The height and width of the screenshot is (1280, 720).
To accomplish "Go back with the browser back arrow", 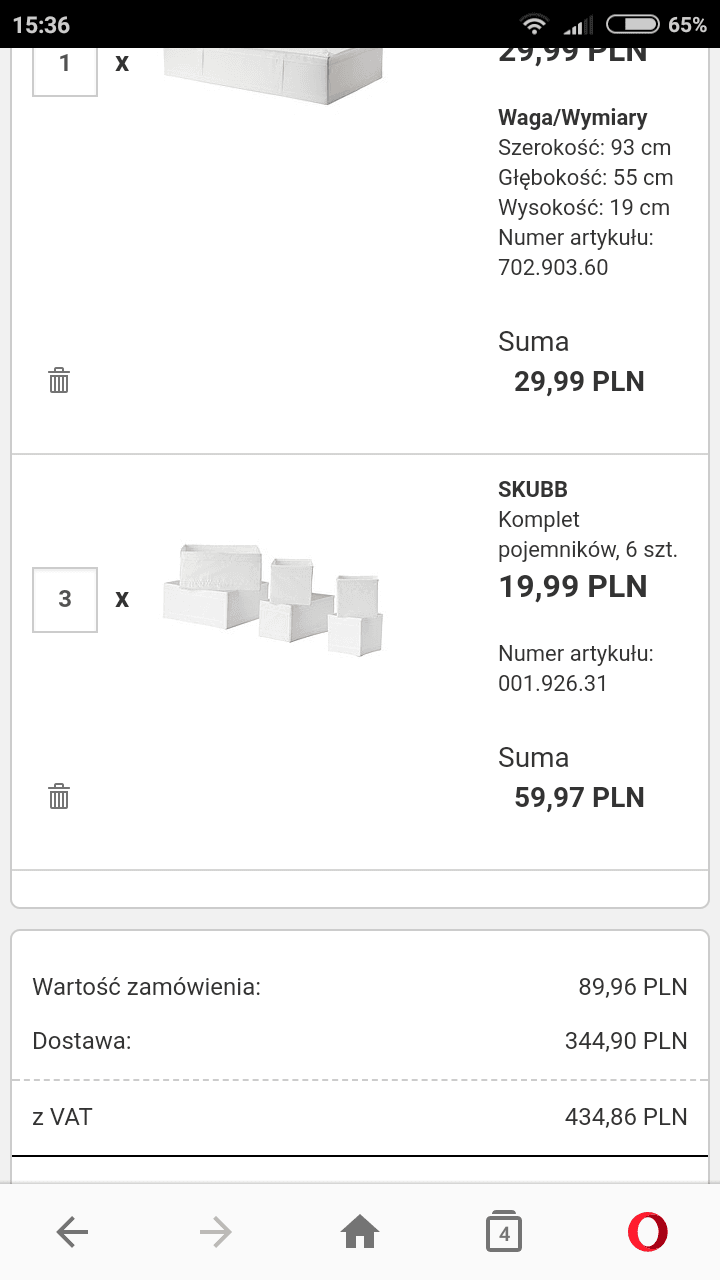I will (x=72, y=1232).
